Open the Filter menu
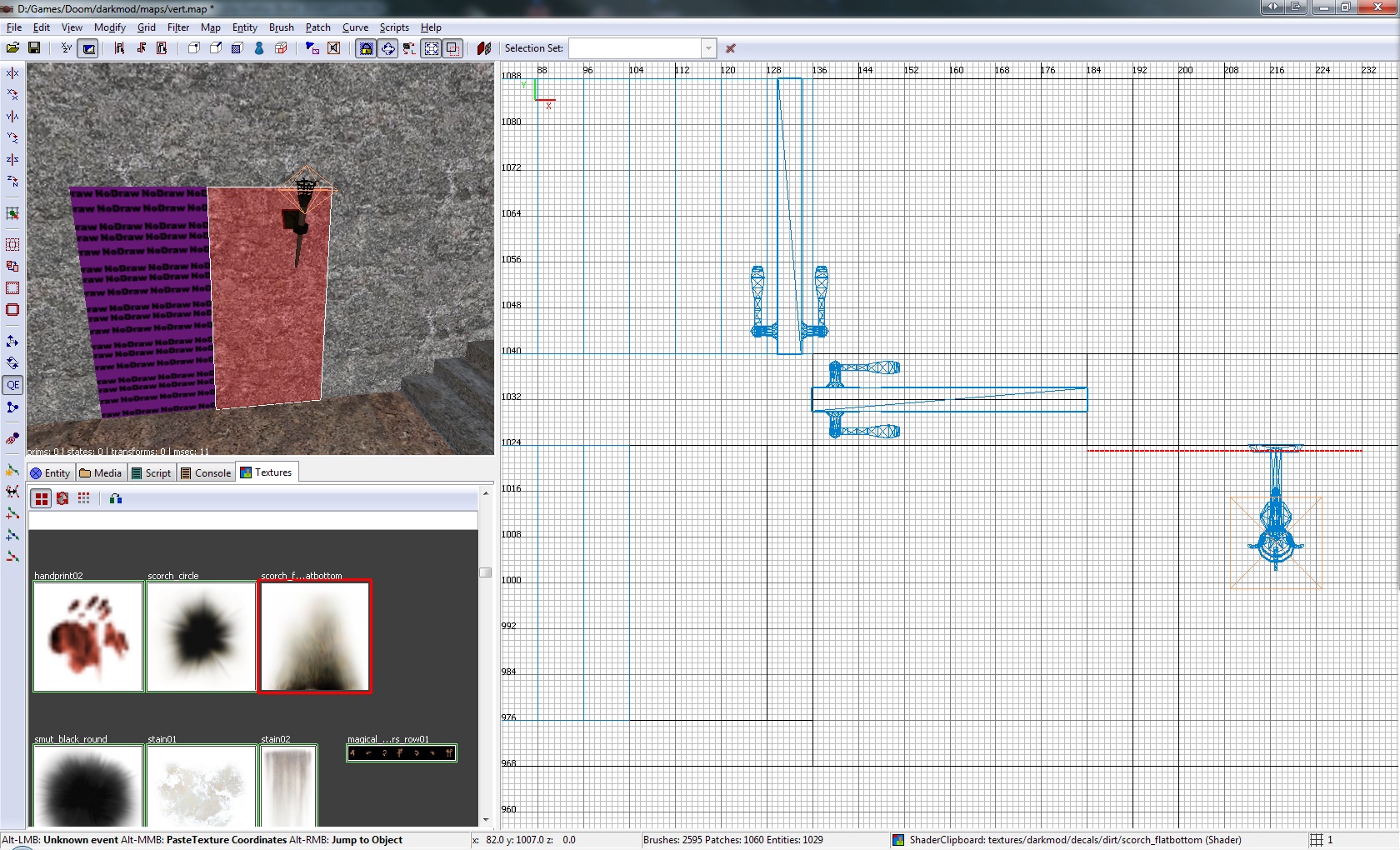This screenshot has width=1400, height=850. pos(178,27)
